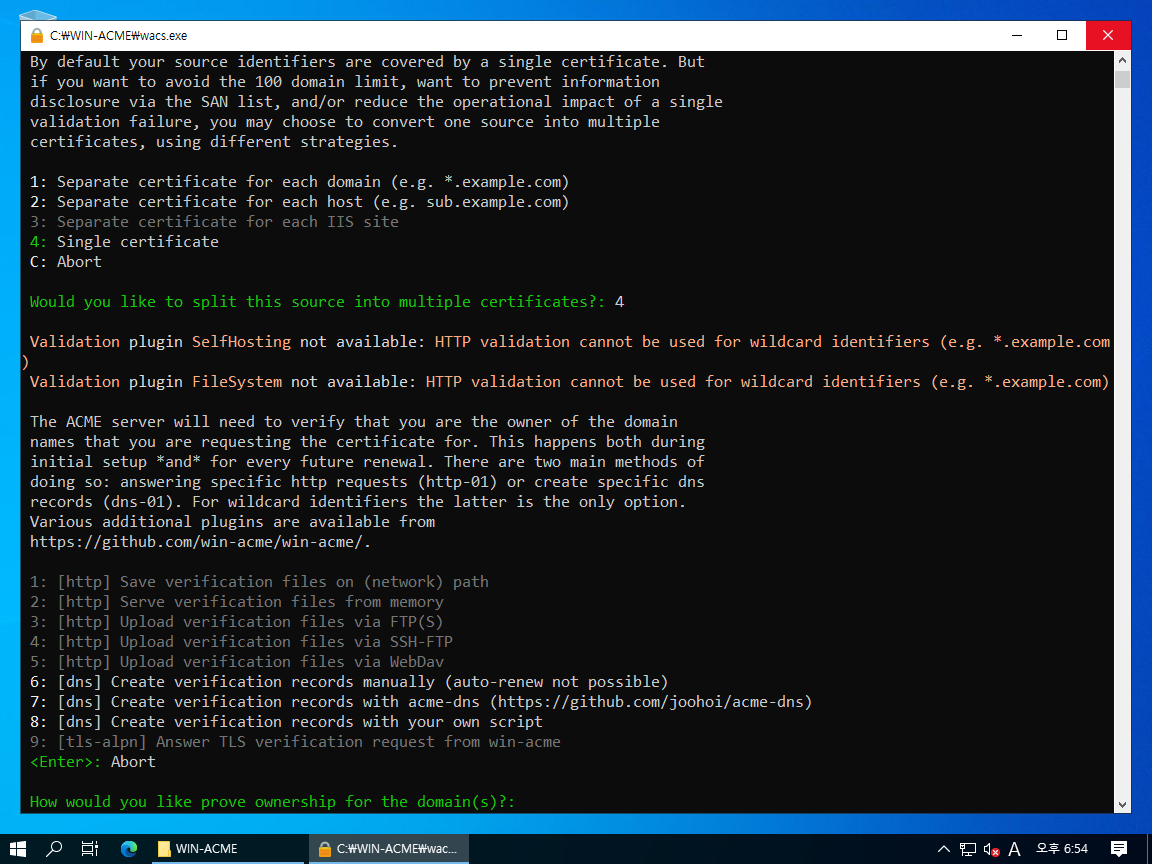The width and height of the screenshot is (1152, 864).
Task: Launch Microsoft Edge from the taskbar
Action: click(x=129, y=849)
